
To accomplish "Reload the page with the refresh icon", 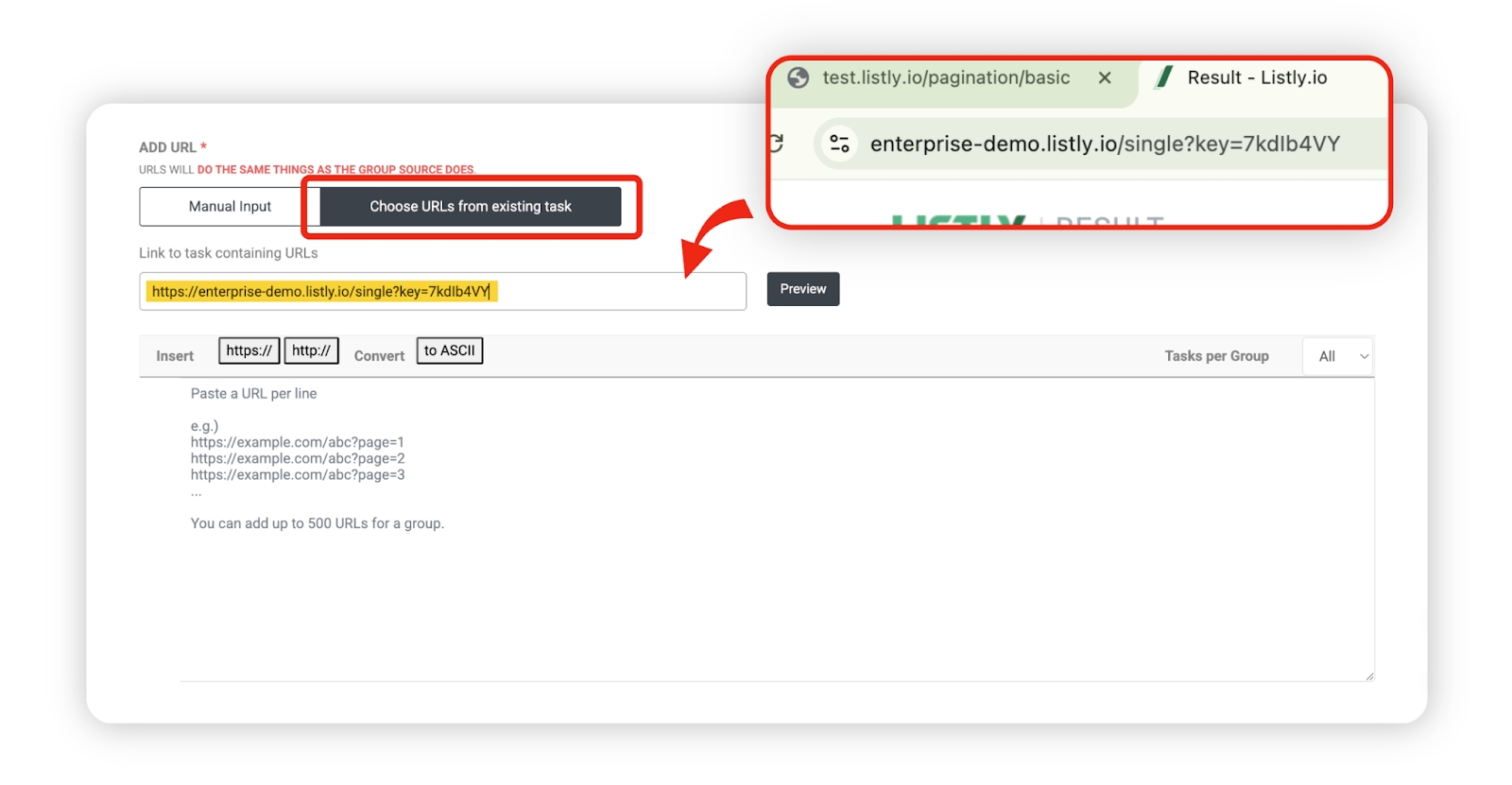I will click(x=777, y=144).
